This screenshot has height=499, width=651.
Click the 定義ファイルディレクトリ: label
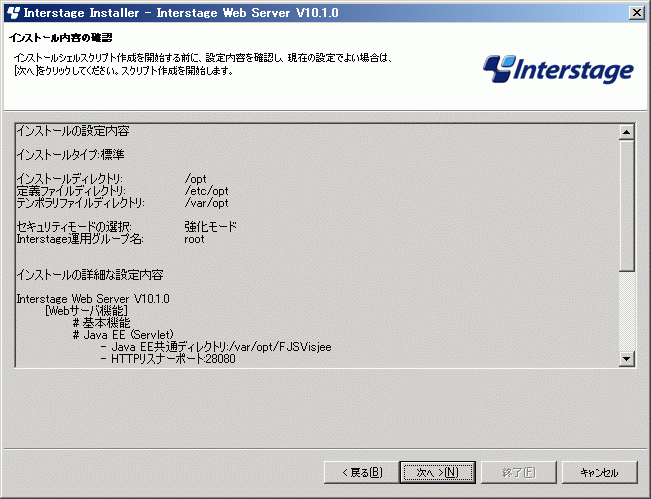[71, 191]
